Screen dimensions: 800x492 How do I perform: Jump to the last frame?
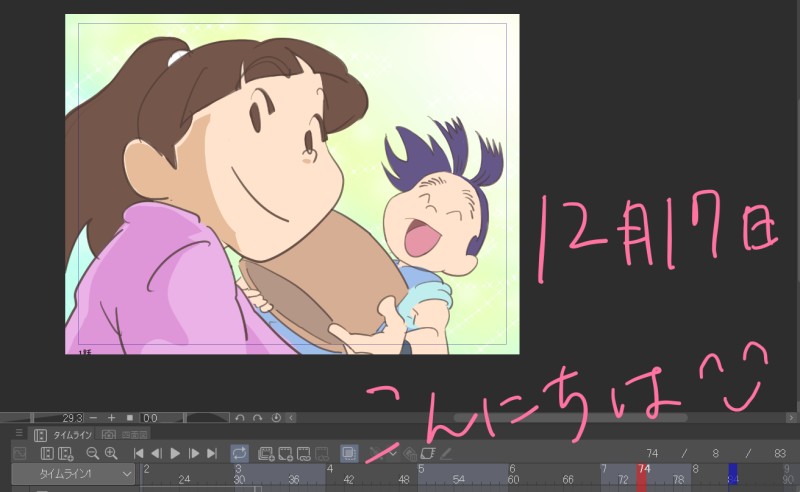point(212,453)
